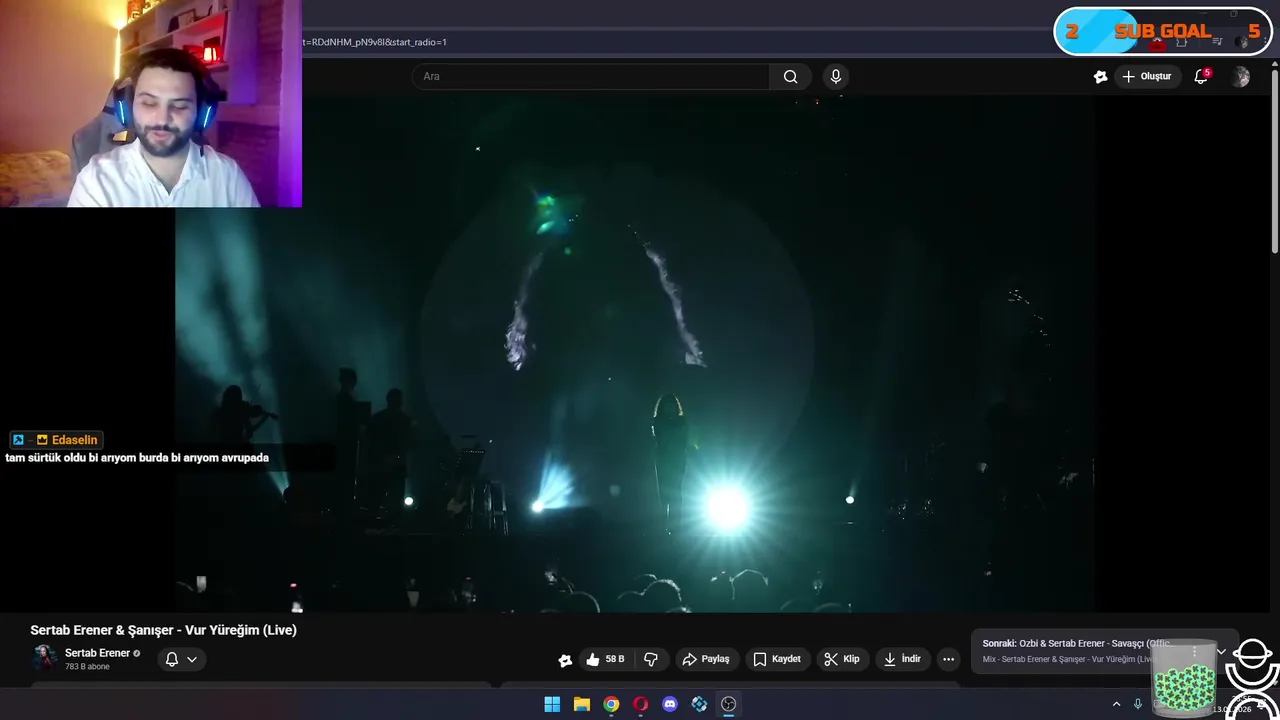Click the video title Vur Yüreğim (Live)
The image size is (1280, 720).
coord(163,630)
